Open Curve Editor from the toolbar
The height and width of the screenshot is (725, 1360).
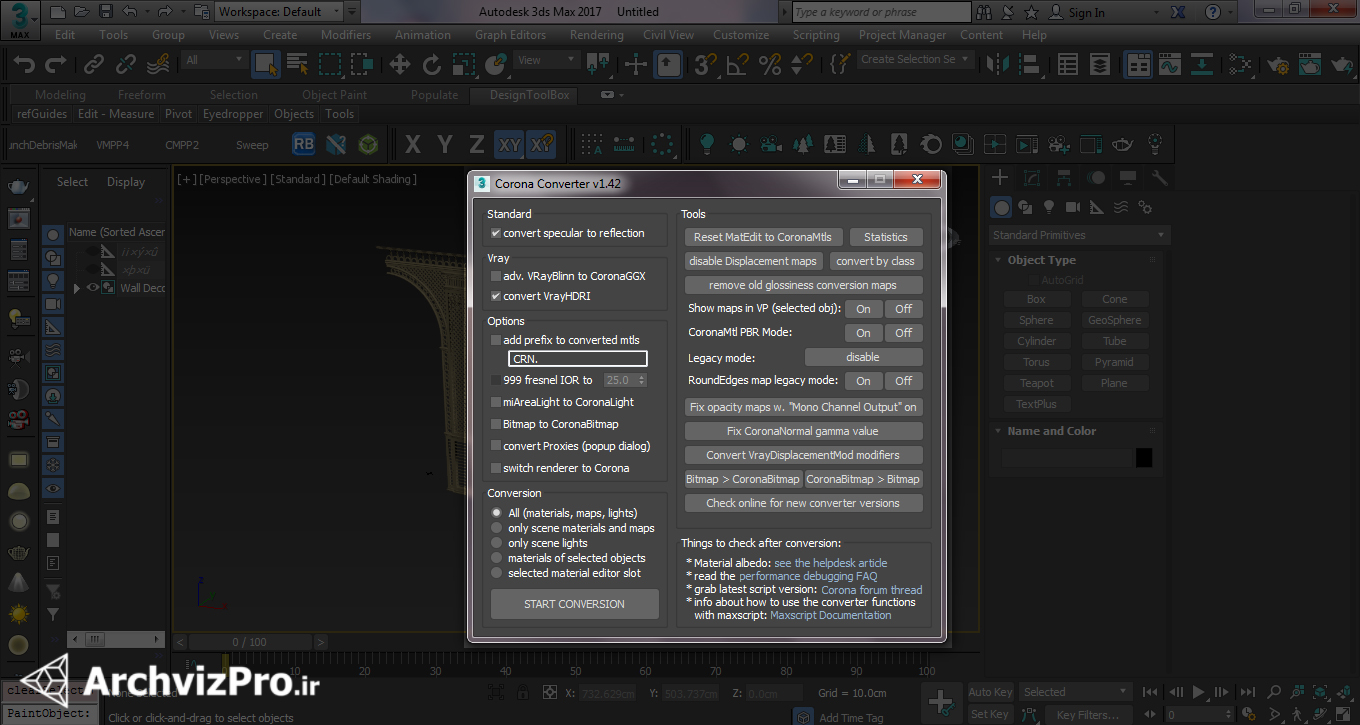[x=1170, y=64]
